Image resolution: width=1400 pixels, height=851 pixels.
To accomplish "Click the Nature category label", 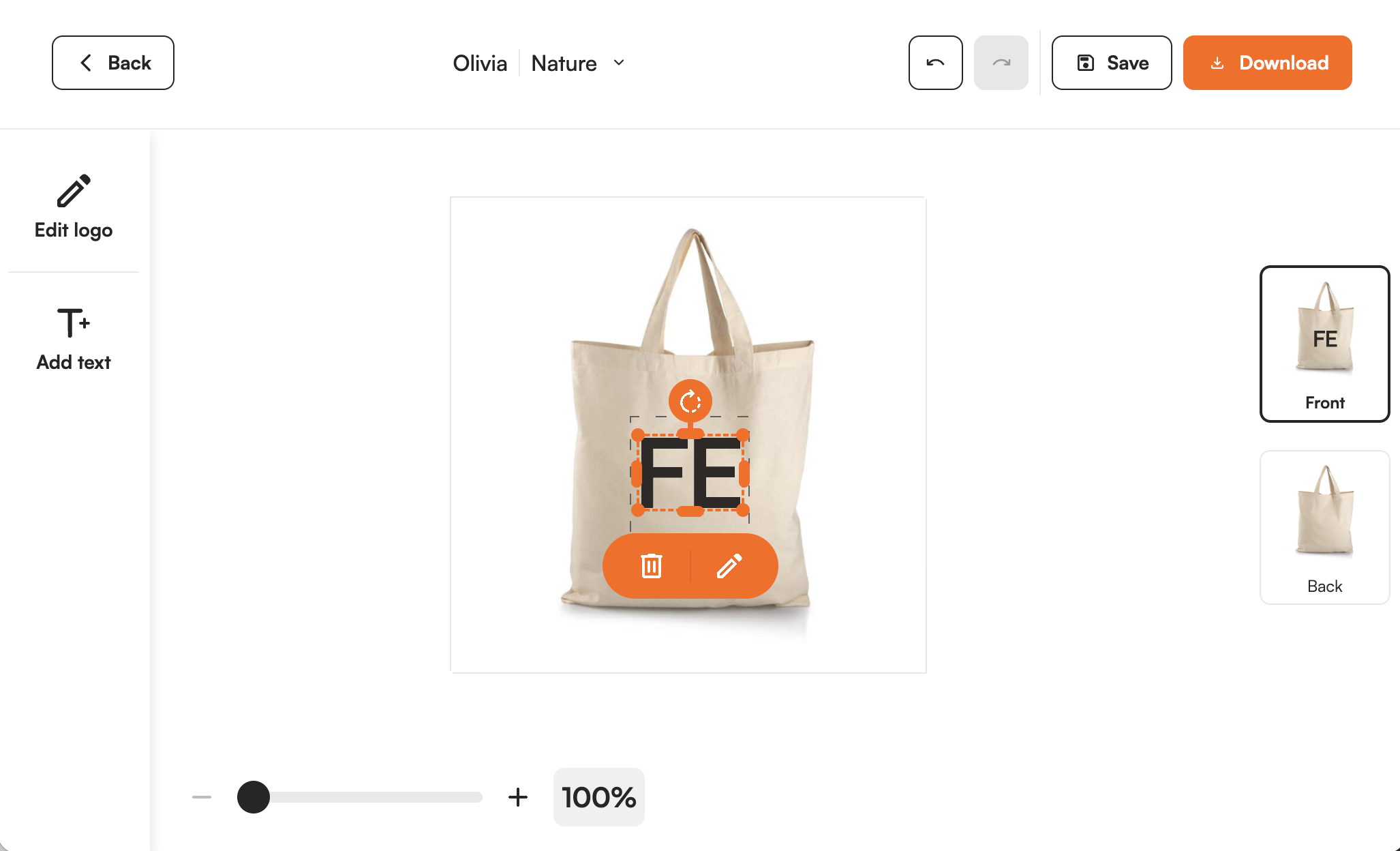I will [x=564, y=63].
